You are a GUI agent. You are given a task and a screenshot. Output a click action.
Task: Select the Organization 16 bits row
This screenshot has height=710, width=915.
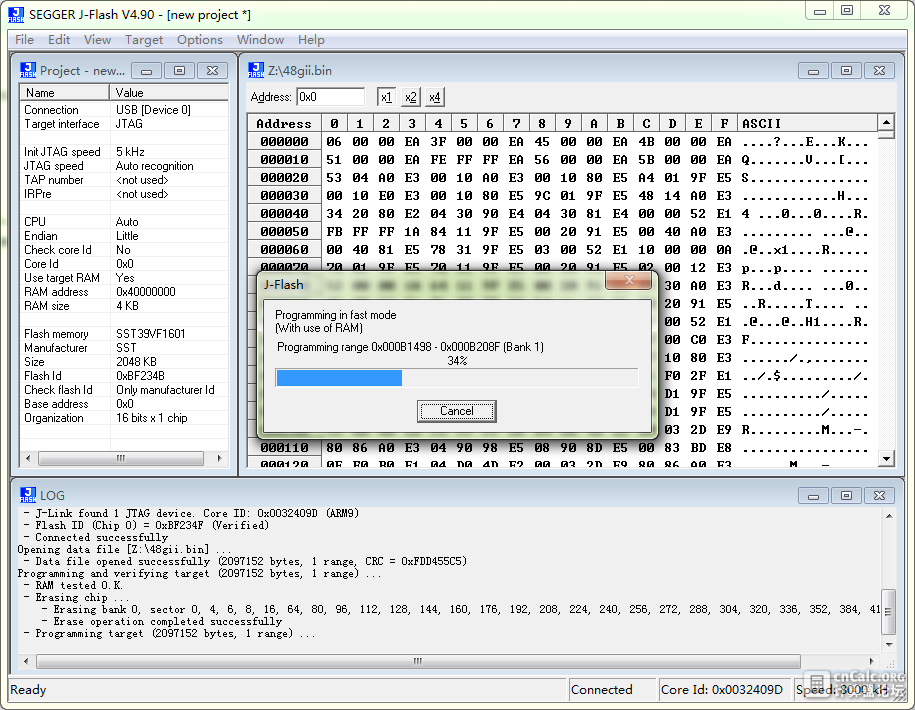pos(124,418)
